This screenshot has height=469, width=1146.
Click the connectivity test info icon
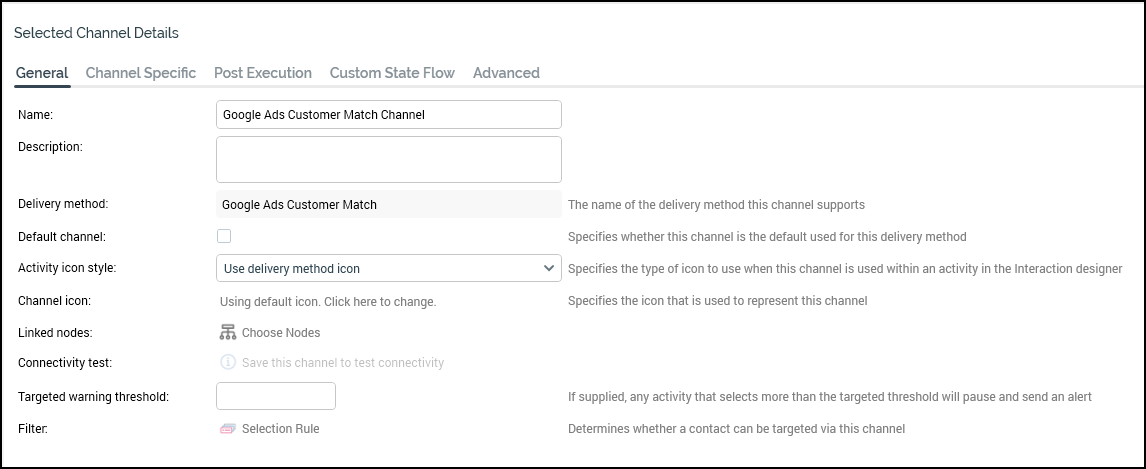point(228,363)
